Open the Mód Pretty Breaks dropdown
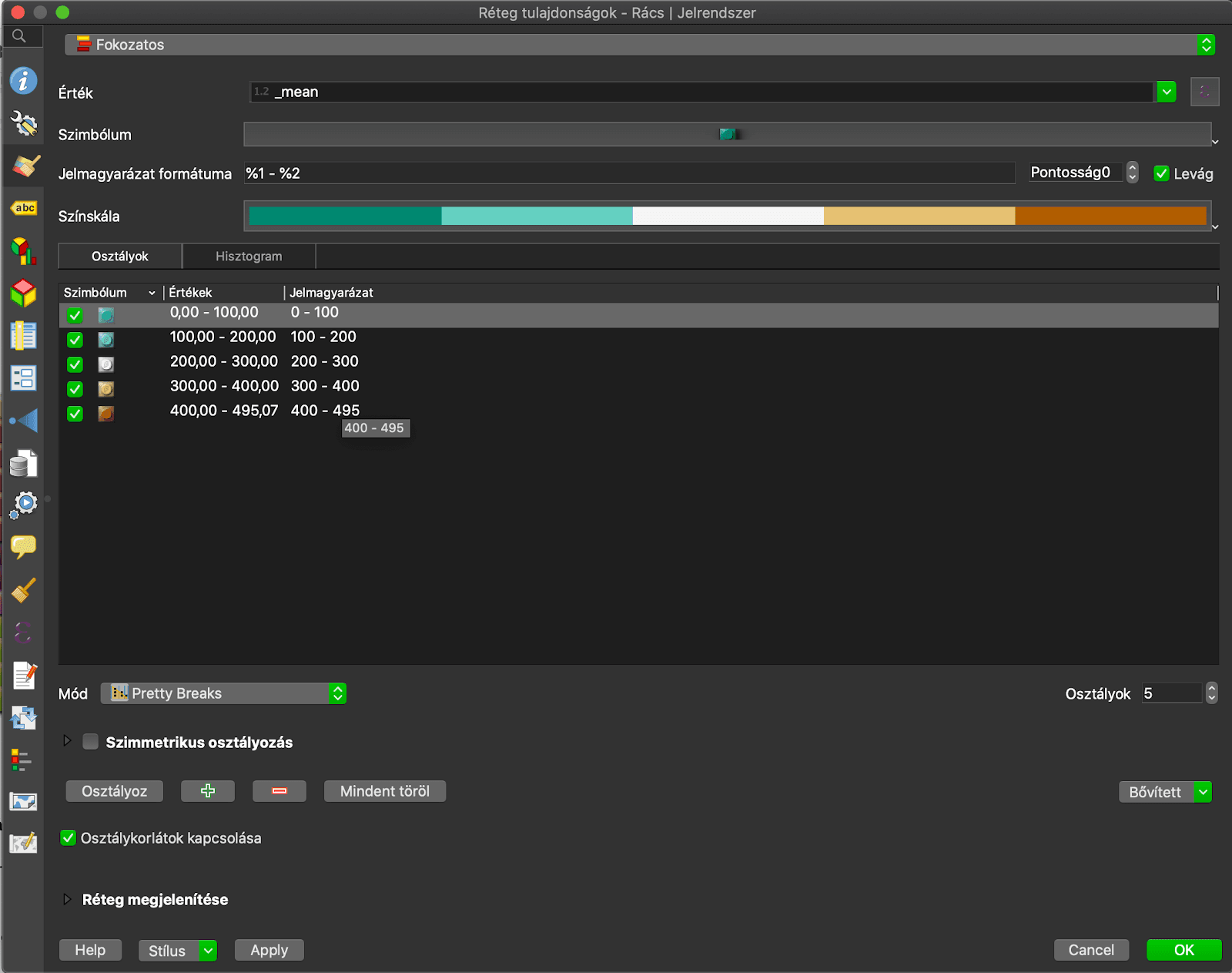Viewport: 1232px width, 973px height. [x=223, y=693]
